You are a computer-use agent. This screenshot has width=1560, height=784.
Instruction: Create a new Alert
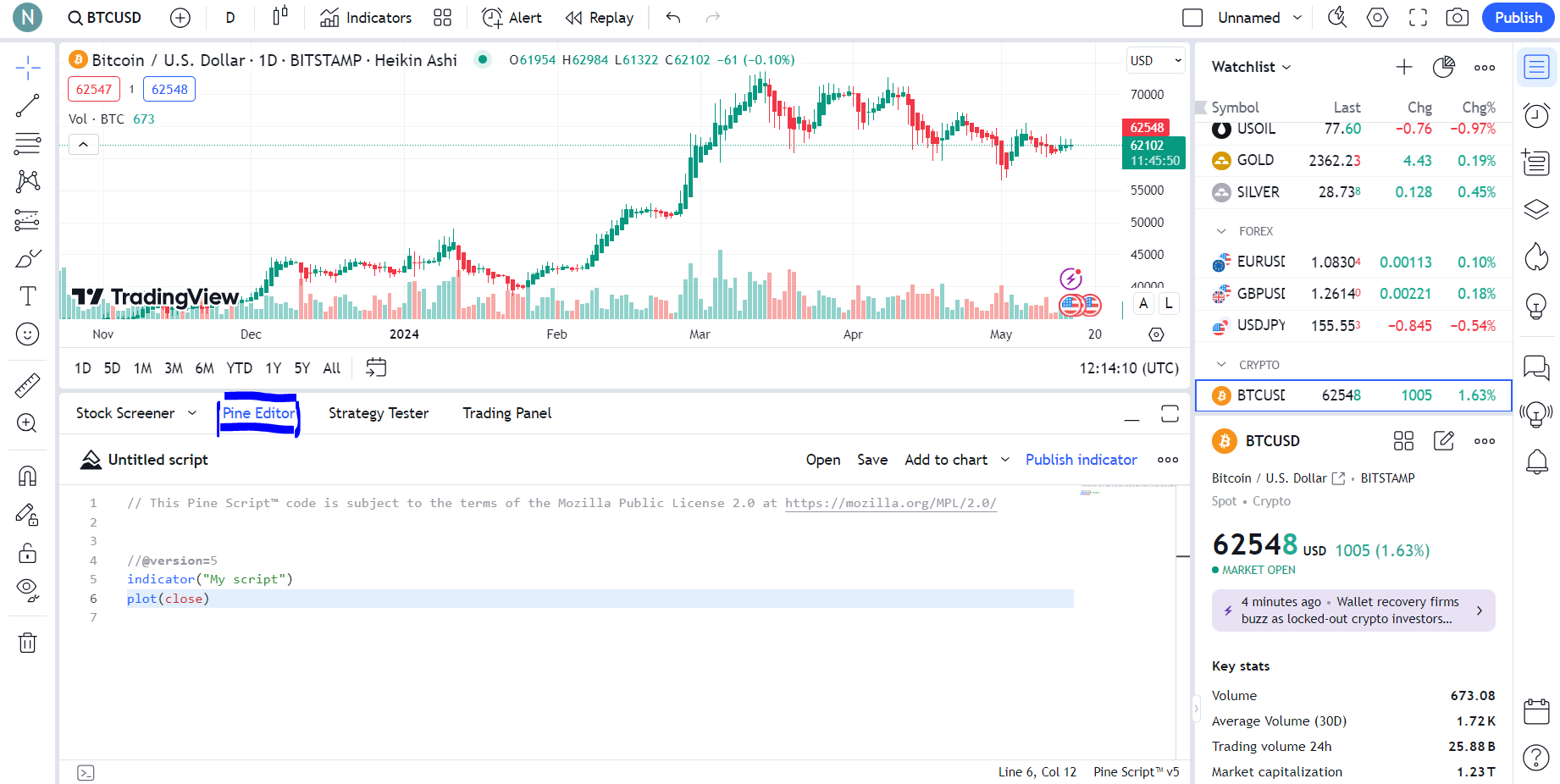[512, 18]
